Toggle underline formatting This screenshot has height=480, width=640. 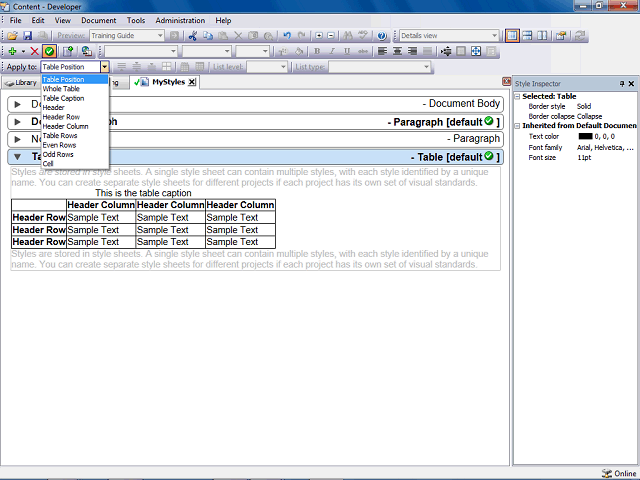[347, 51]
